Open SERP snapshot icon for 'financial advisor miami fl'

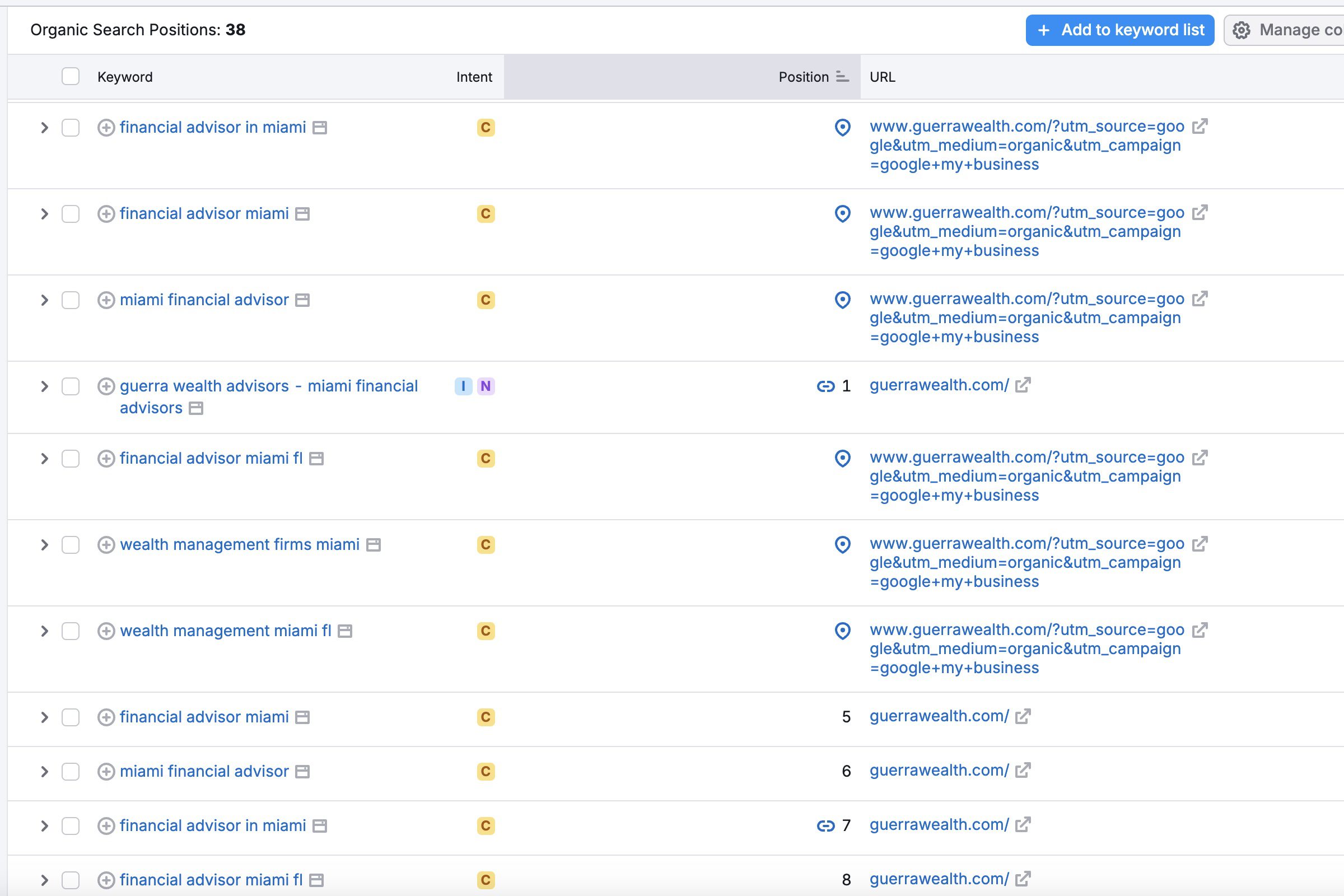click(x=316, y=458)
